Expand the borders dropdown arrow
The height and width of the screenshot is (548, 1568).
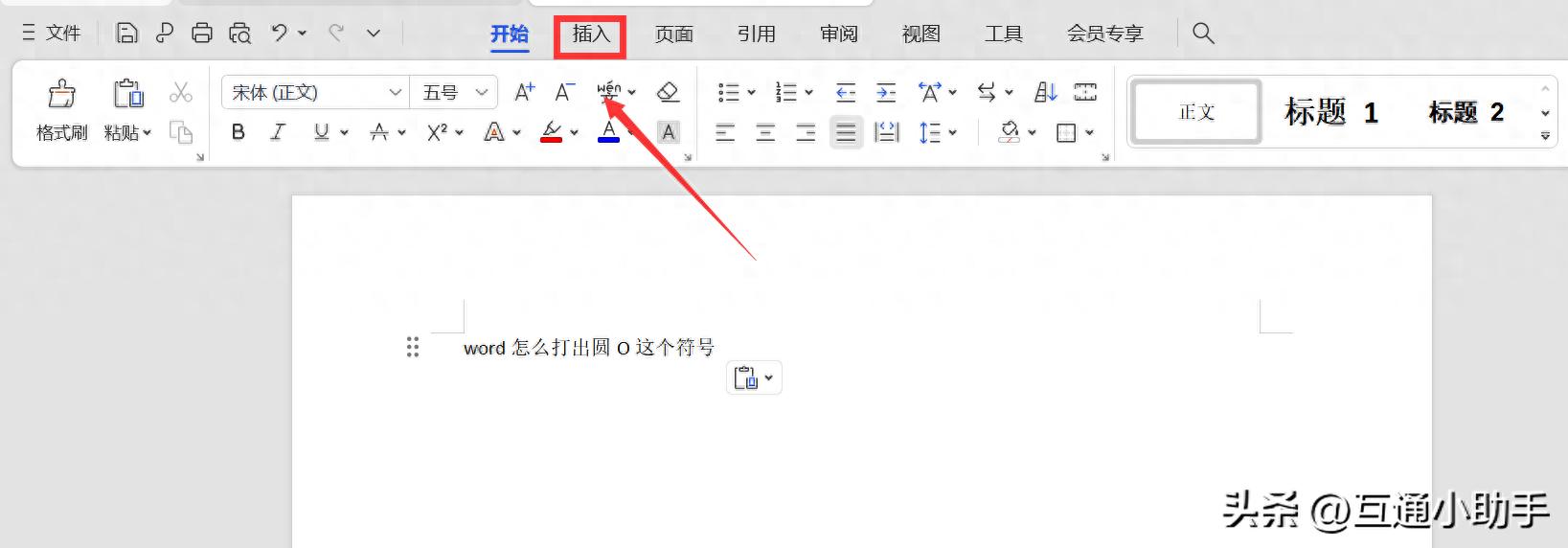point(1089,133)
